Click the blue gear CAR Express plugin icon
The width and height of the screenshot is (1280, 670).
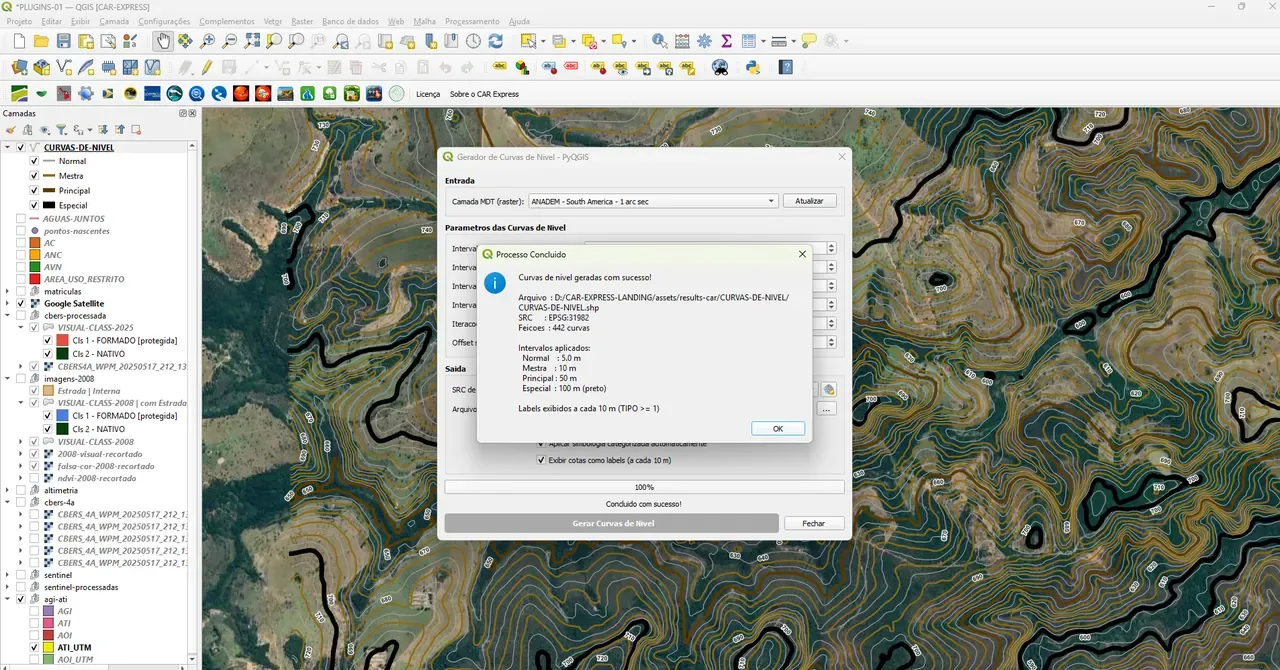(86, 93)
